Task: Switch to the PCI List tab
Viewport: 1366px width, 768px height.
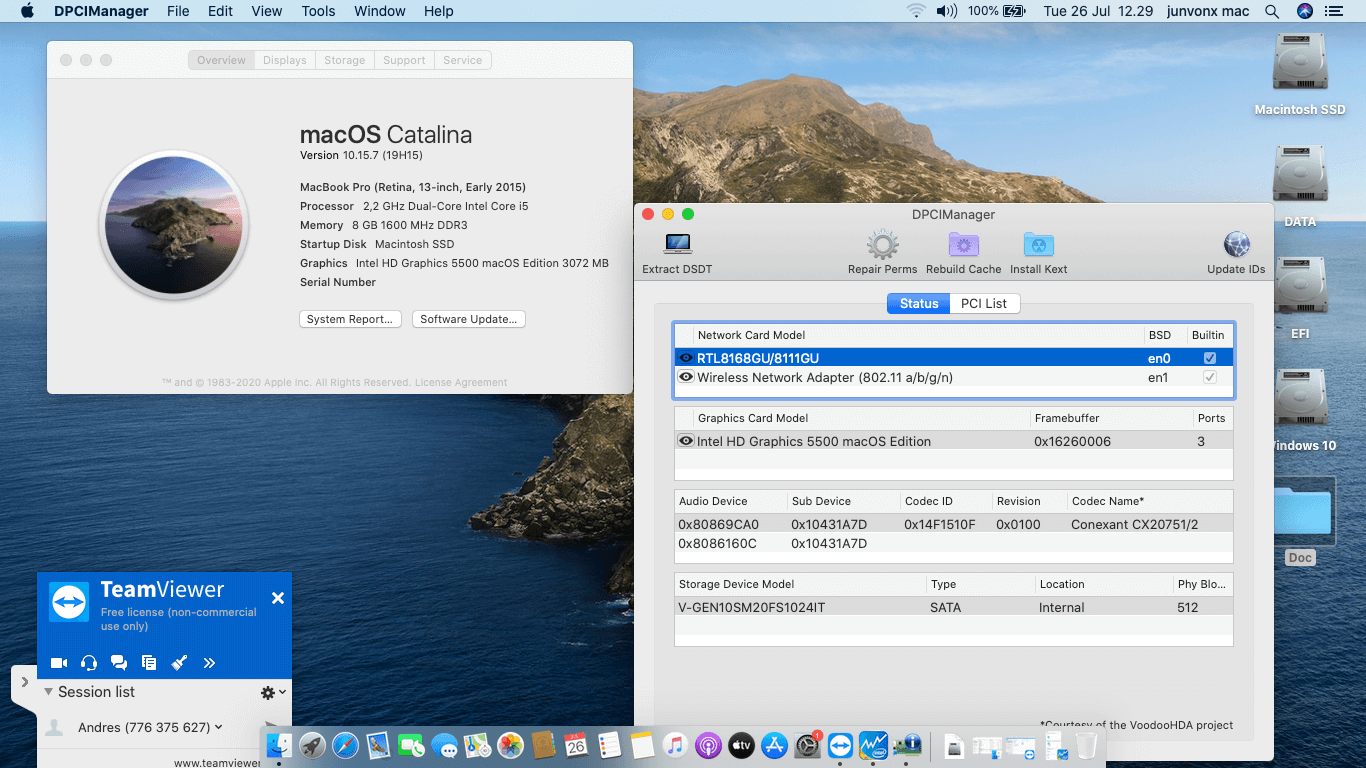Action: pyautogui.click(x=984, y=303)
